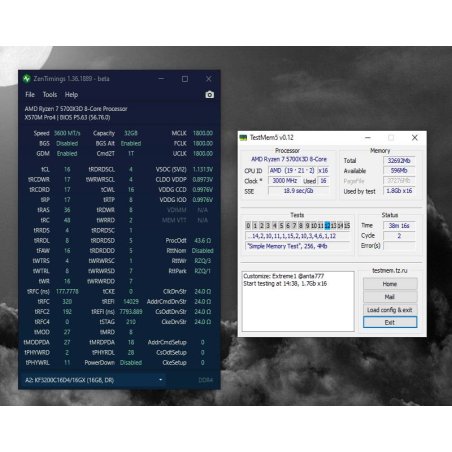Image resolution: width=452 pixels, height=452 pixels.
Task: Open the Help menu in ZenTimings
Action: click(x=71, y=95)
